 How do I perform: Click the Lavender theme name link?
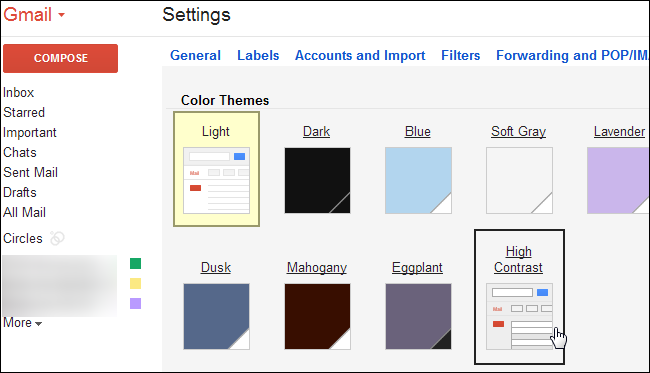tap(619, 131)
